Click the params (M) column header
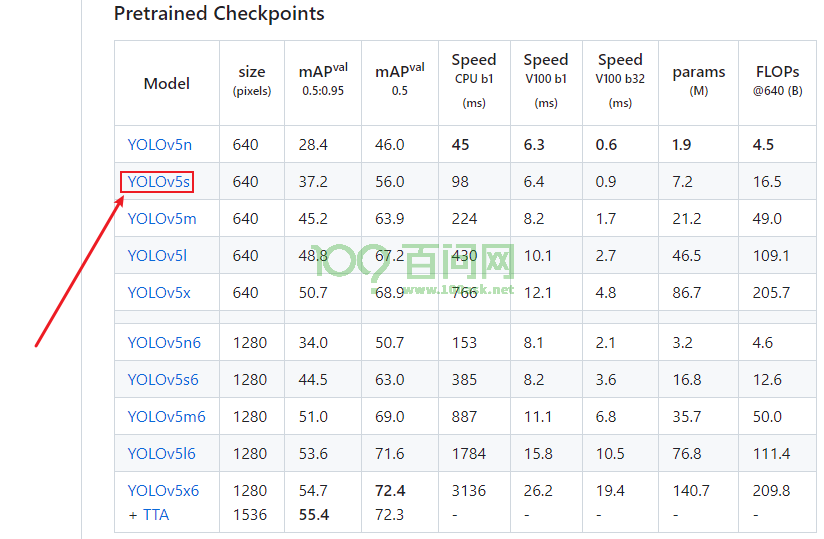 (x=698, y=80)
